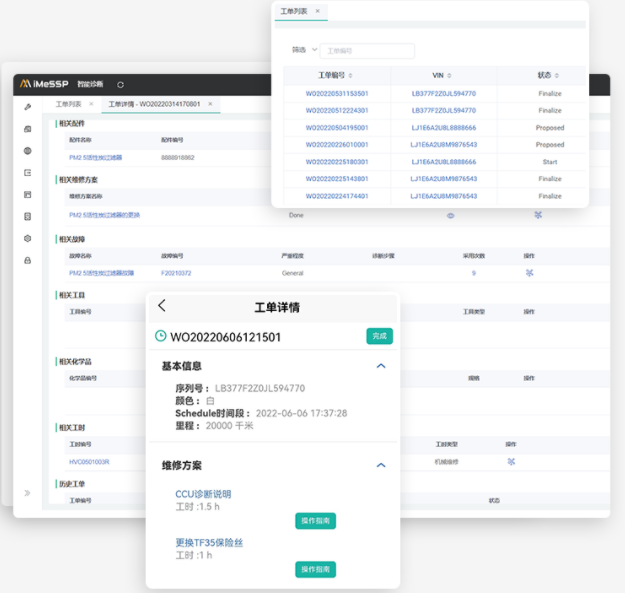
Task: Click the action icon at the Done row's end
Action: (x=538, y=215)
